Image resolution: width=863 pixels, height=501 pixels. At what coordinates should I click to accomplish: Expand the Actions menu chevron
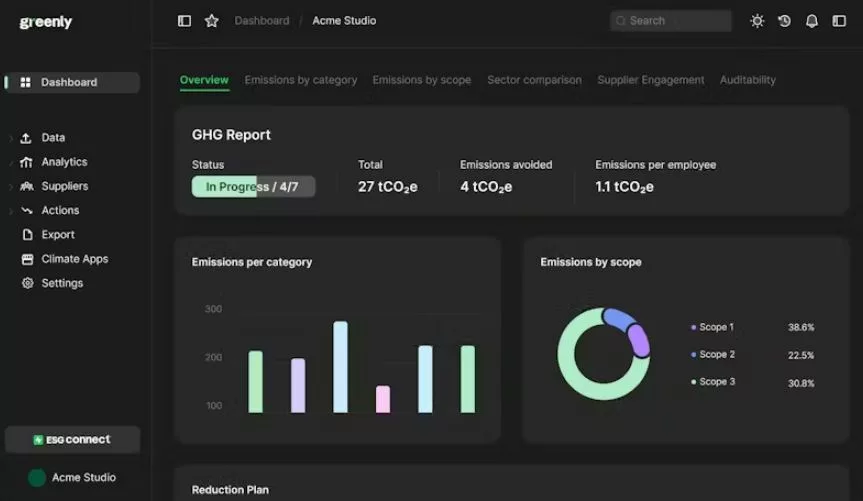pyautogui.click(x=10, y=211)
